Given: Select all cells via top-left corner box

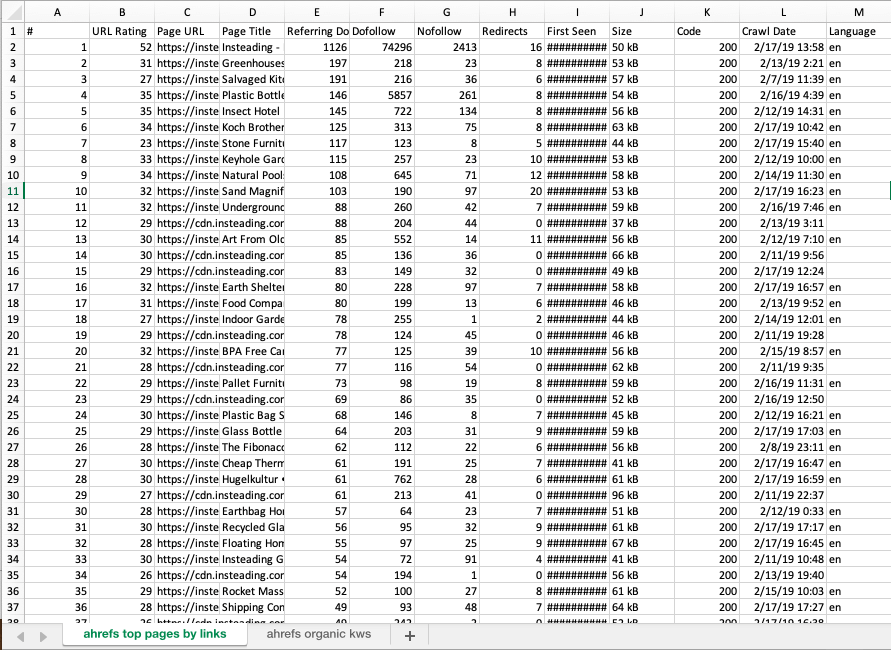Looking at the screenshot, I should (12, 11).
